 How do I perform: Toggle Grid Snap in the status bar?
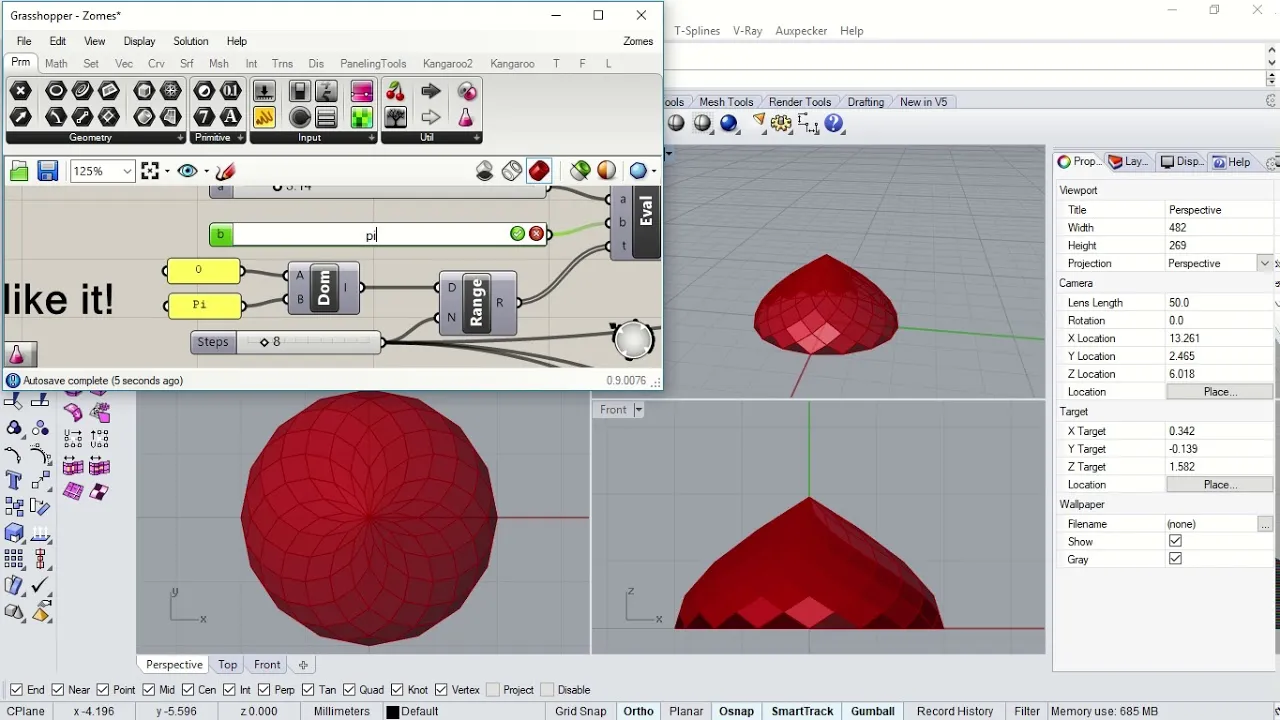[x=581, y=711]
